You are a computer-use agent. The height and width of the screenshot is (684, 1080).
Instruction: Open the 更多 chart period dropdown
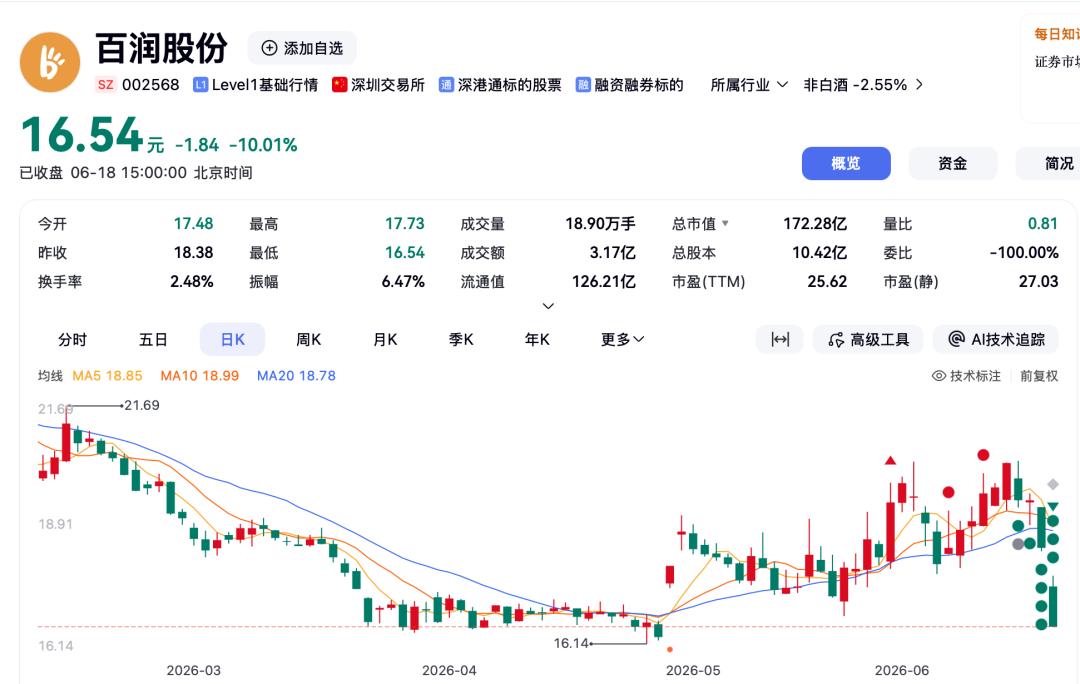(x=623, y=339)
